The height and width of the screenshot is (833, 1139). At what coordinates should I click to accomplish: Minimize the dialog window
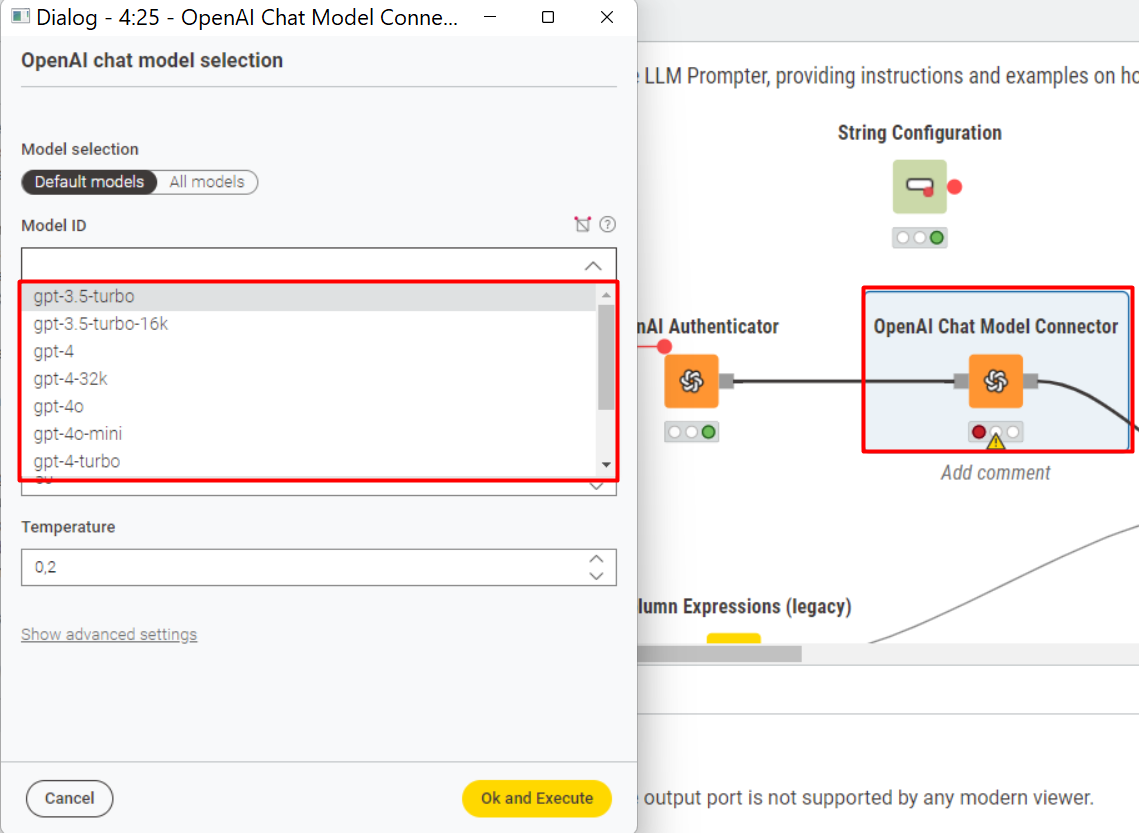click(x=490, y=17)
